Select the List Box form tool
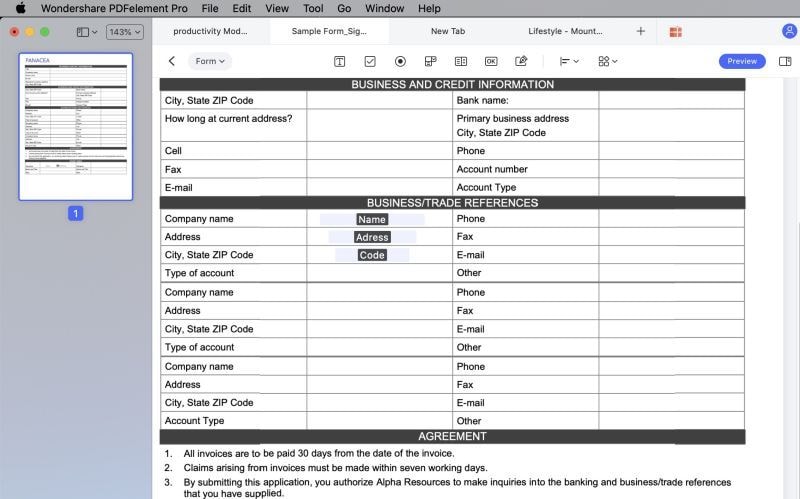This screenshot has width=800, height=499. pos(461,61)
